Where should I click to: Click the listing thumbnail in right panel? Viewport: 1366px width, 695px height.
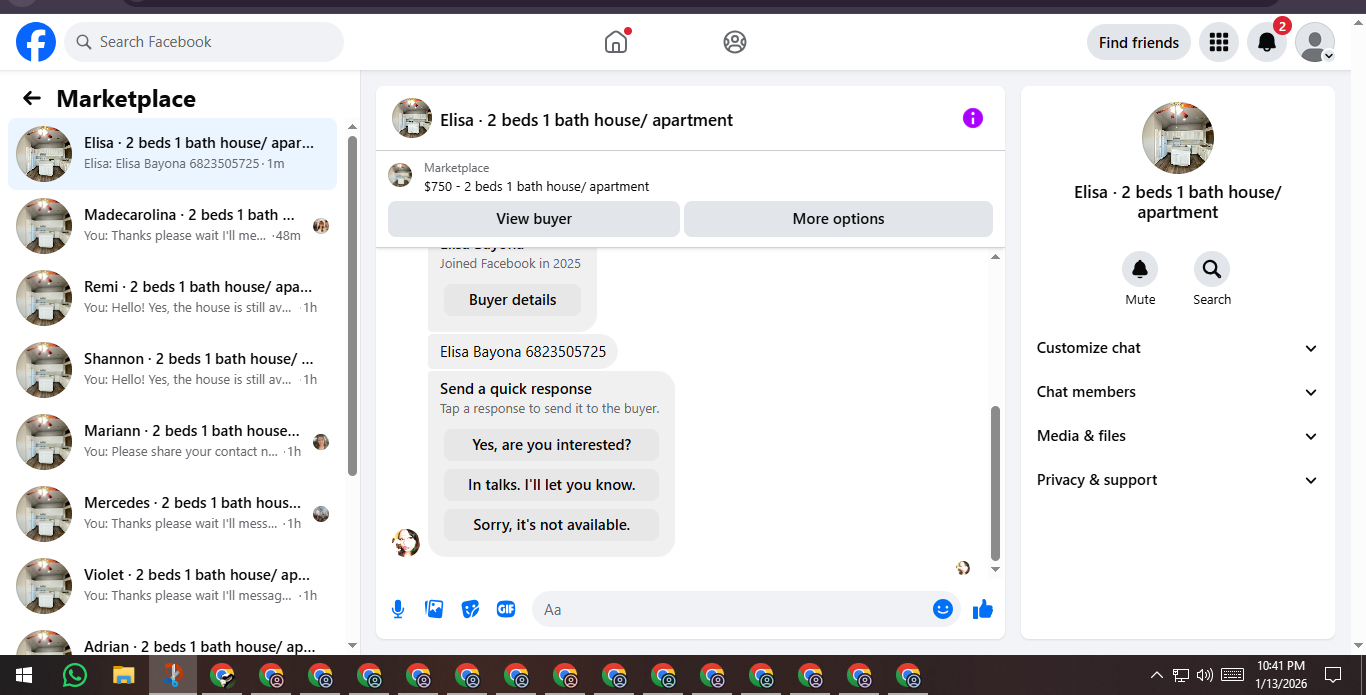1178,138
